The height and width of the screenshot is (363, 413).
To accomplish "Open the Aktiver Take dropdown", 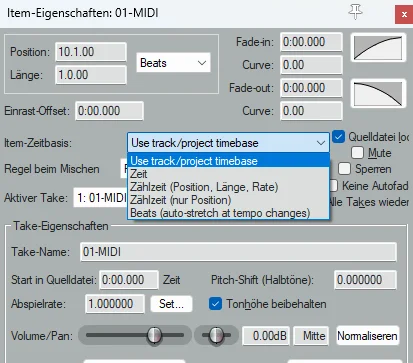I will [x=101, y=198].
